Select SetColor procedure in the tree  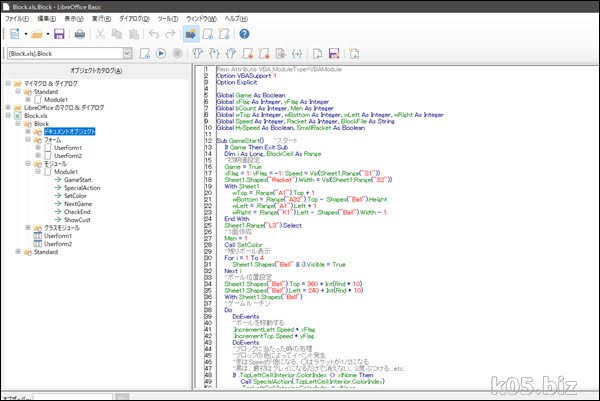click(x=75, y=196)
